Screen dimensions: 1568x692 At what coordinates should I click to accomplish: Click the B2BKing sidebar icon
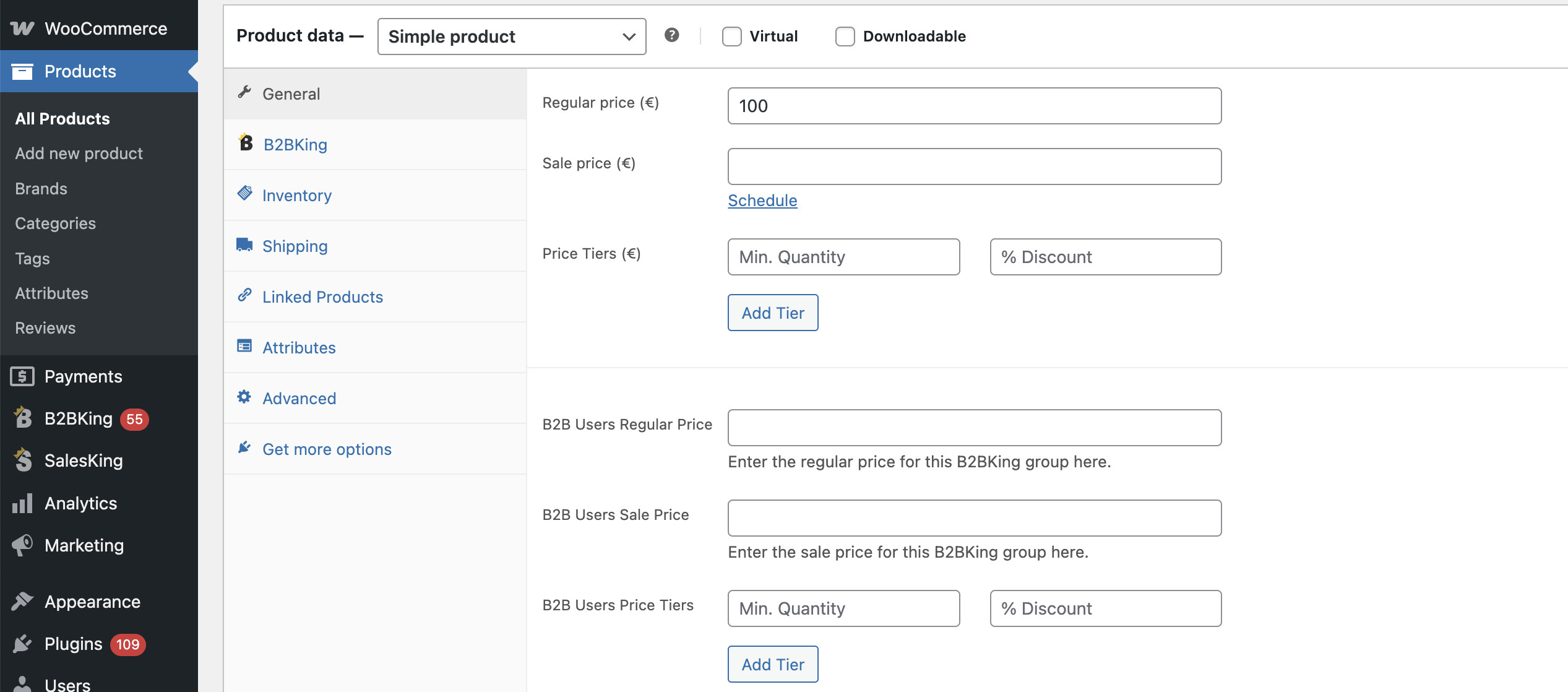22,418
